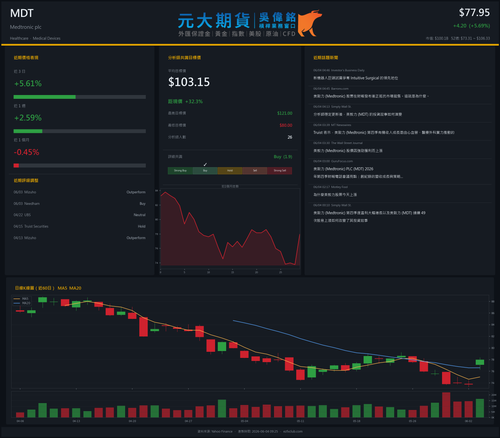Viewport: 500px width, 438px height.
Task: Click the Healthcare - Medical Devices label
Action: pos(35,38)
